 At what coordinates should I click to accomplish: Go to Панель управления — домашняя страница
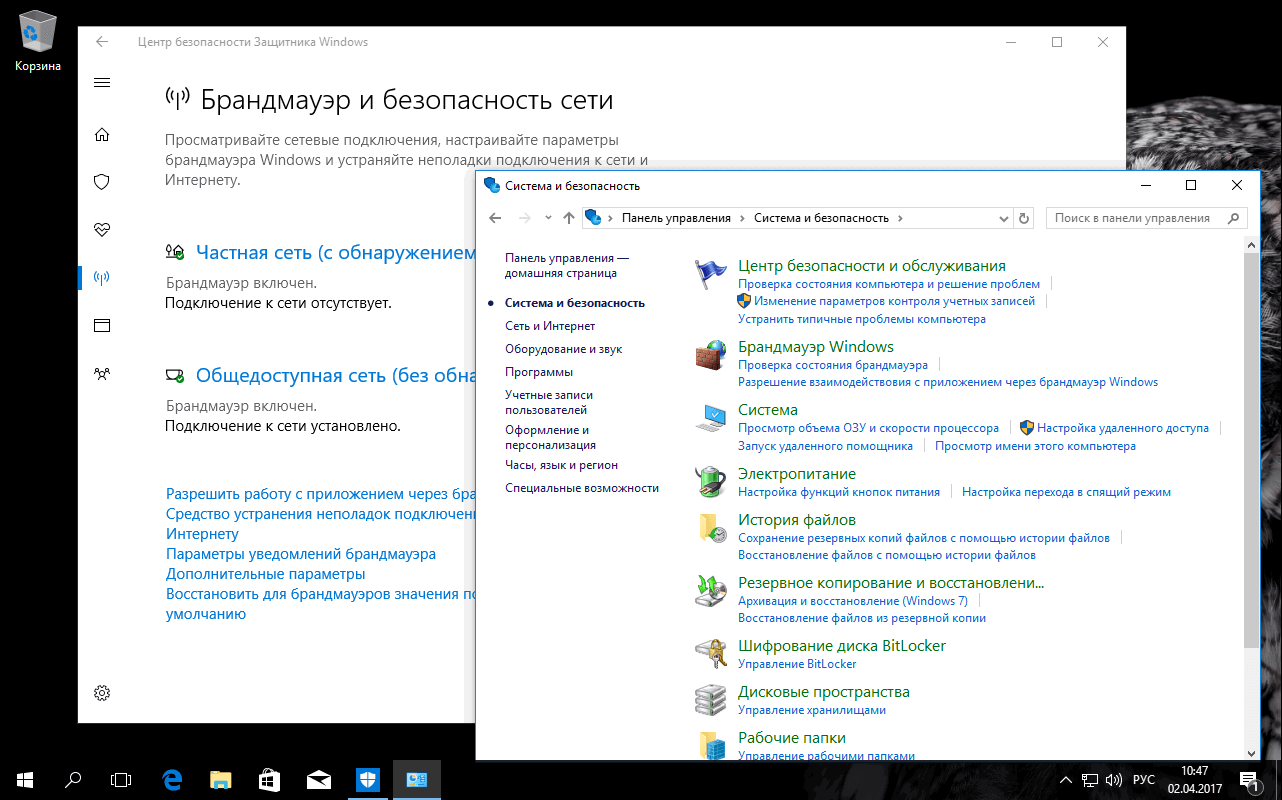[x=567, y=265]
